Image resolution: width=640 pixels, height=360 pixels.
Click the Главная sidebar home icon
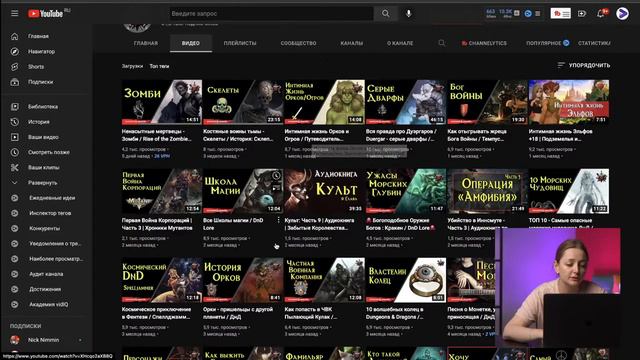click(15, 36)
